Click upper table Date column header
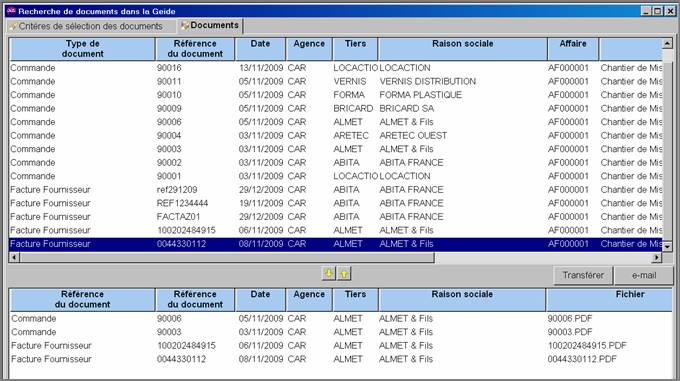Screen dimensions: 680x381 coord(260,49)
